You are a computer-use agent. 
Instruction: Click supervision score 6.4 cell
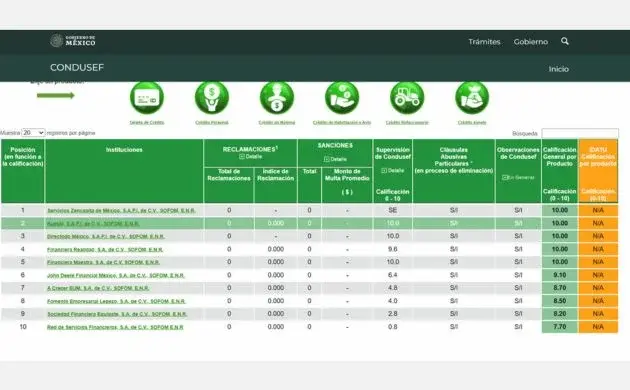coord(393,275)
